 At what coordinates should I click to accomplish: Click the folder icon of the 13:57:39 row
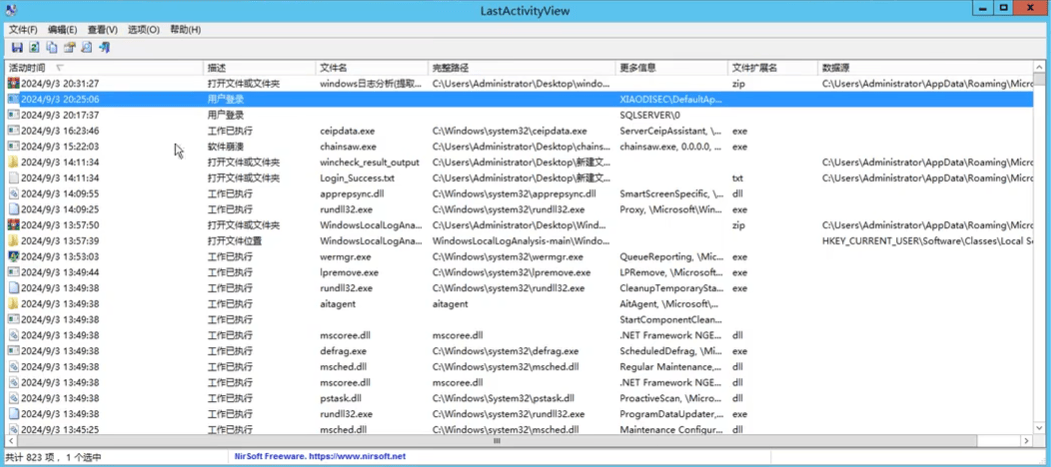coord(13,241)
